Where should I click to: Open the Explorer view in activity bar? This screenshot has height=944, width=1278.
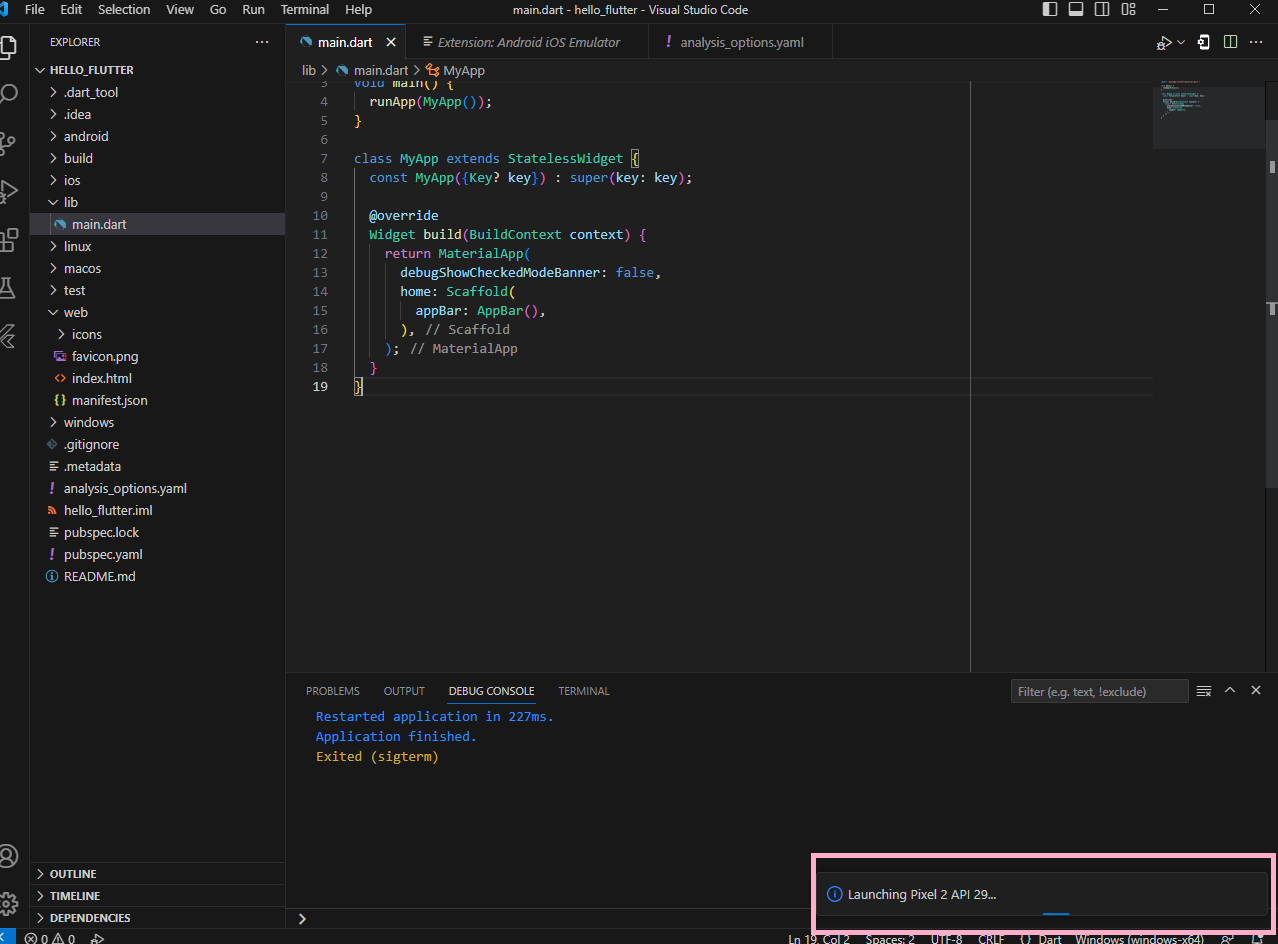click(x=8, y=46)
